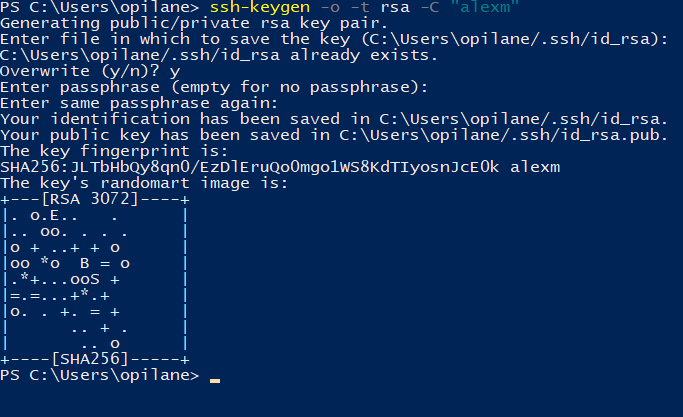Click the 'Overwrite (y/n)?' prompt line

click(90, 71)
